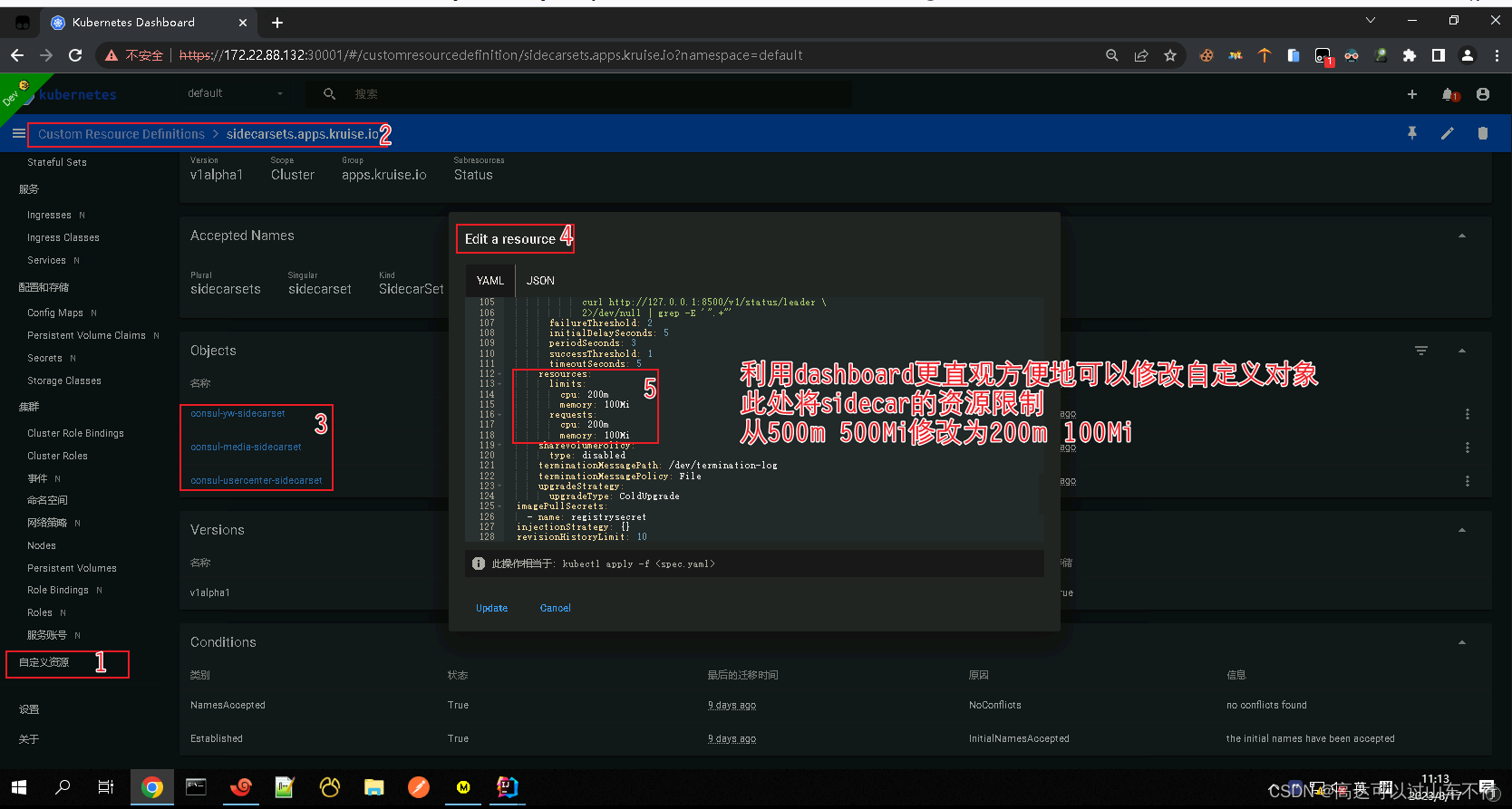Viewport: 1512px width, 809px height.
Task: Collapse the Conditions card
Action: pyautogui.click(x=1461, y=642)
